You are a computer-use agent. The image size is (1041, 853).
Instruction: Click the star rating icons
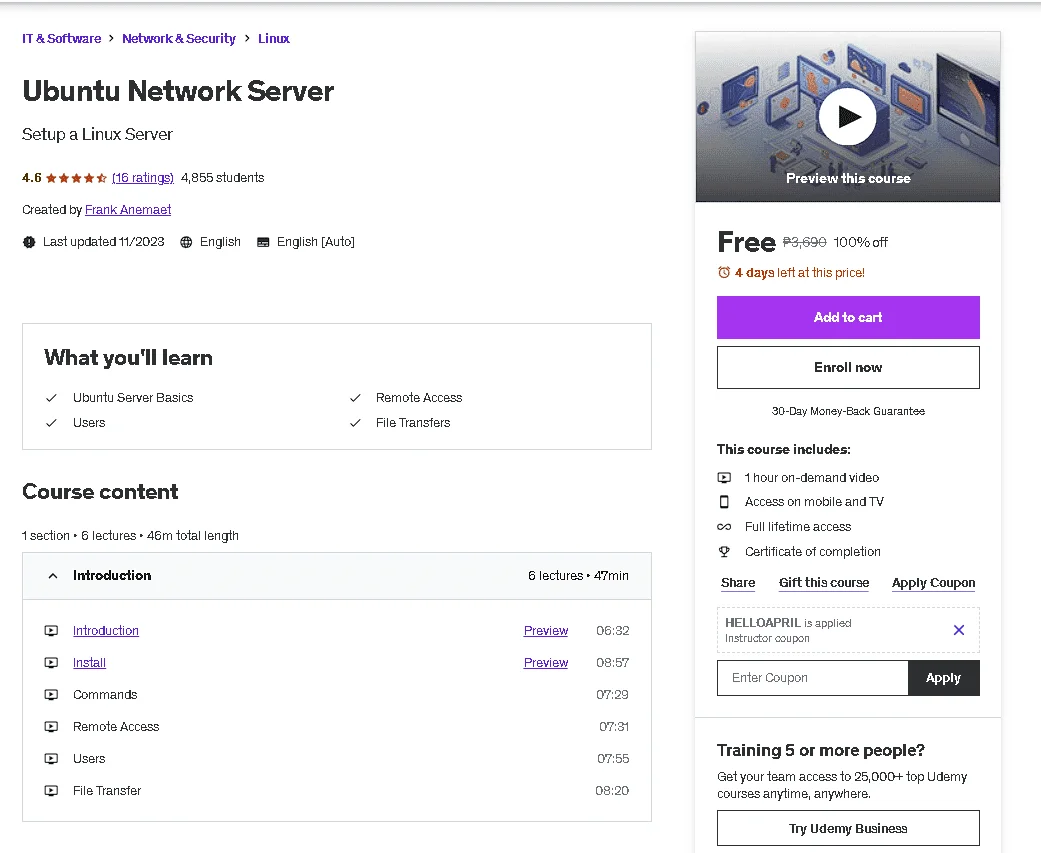click(76, 178)
